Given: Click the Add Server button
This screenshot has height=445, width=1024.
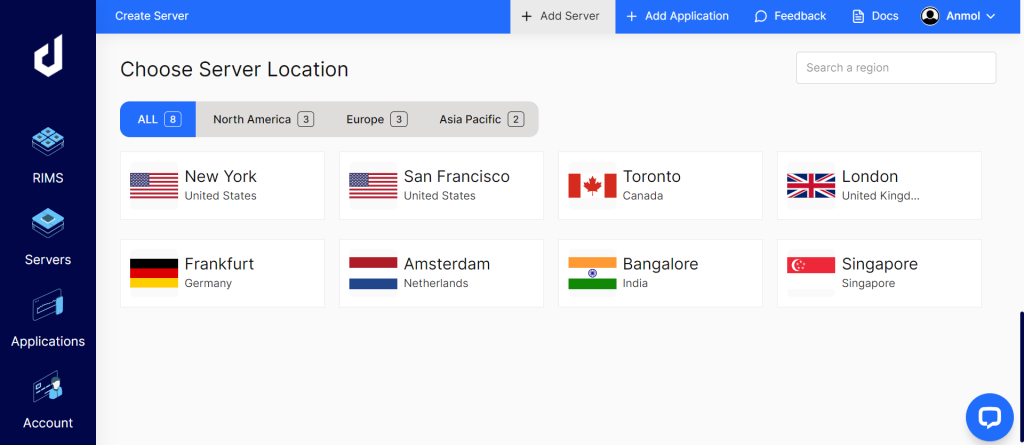Looking at the screenshot, I should (561, 16).
